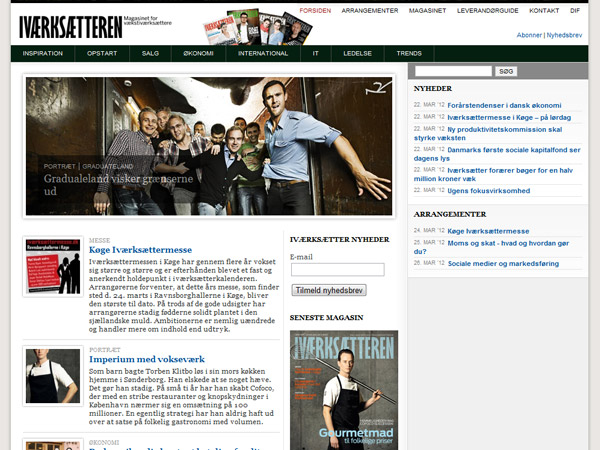This screenshot has width=600, height=450.
Task: Click 'PORTRÆT | GRADUATELAND' label on hero image
Action: tap(88, 166)
